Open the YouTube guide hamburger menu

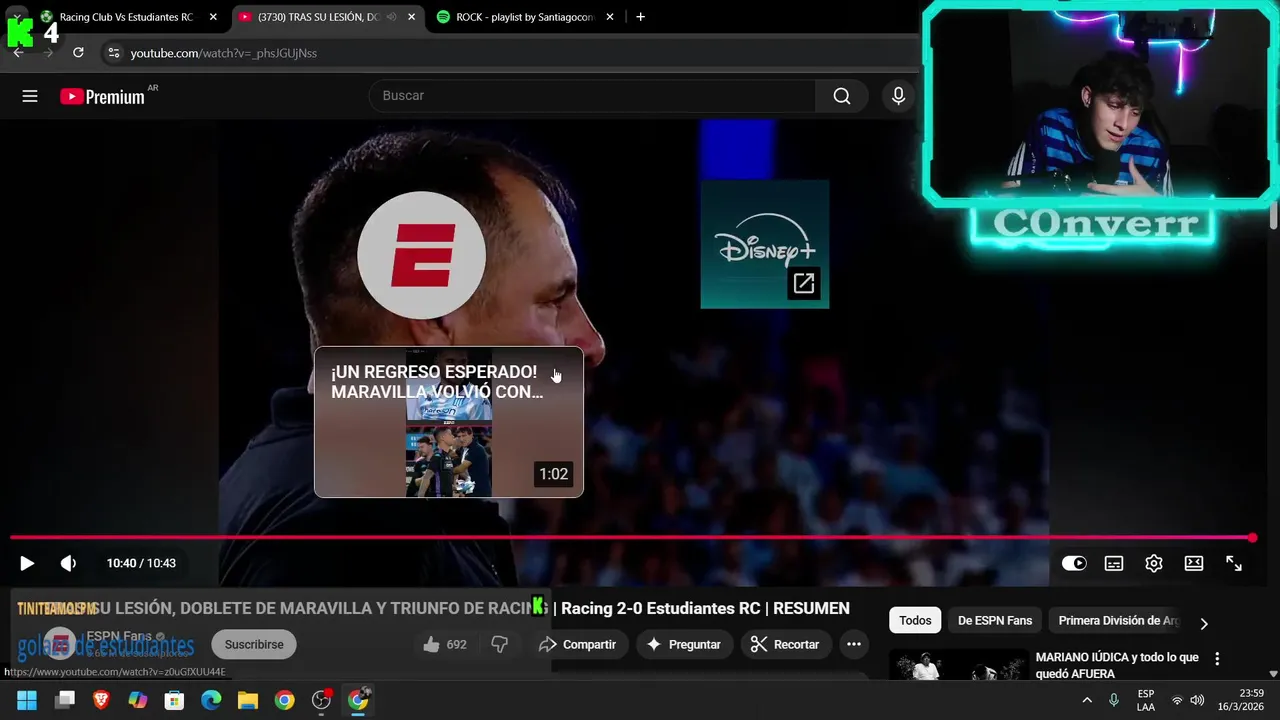point(30,96)
